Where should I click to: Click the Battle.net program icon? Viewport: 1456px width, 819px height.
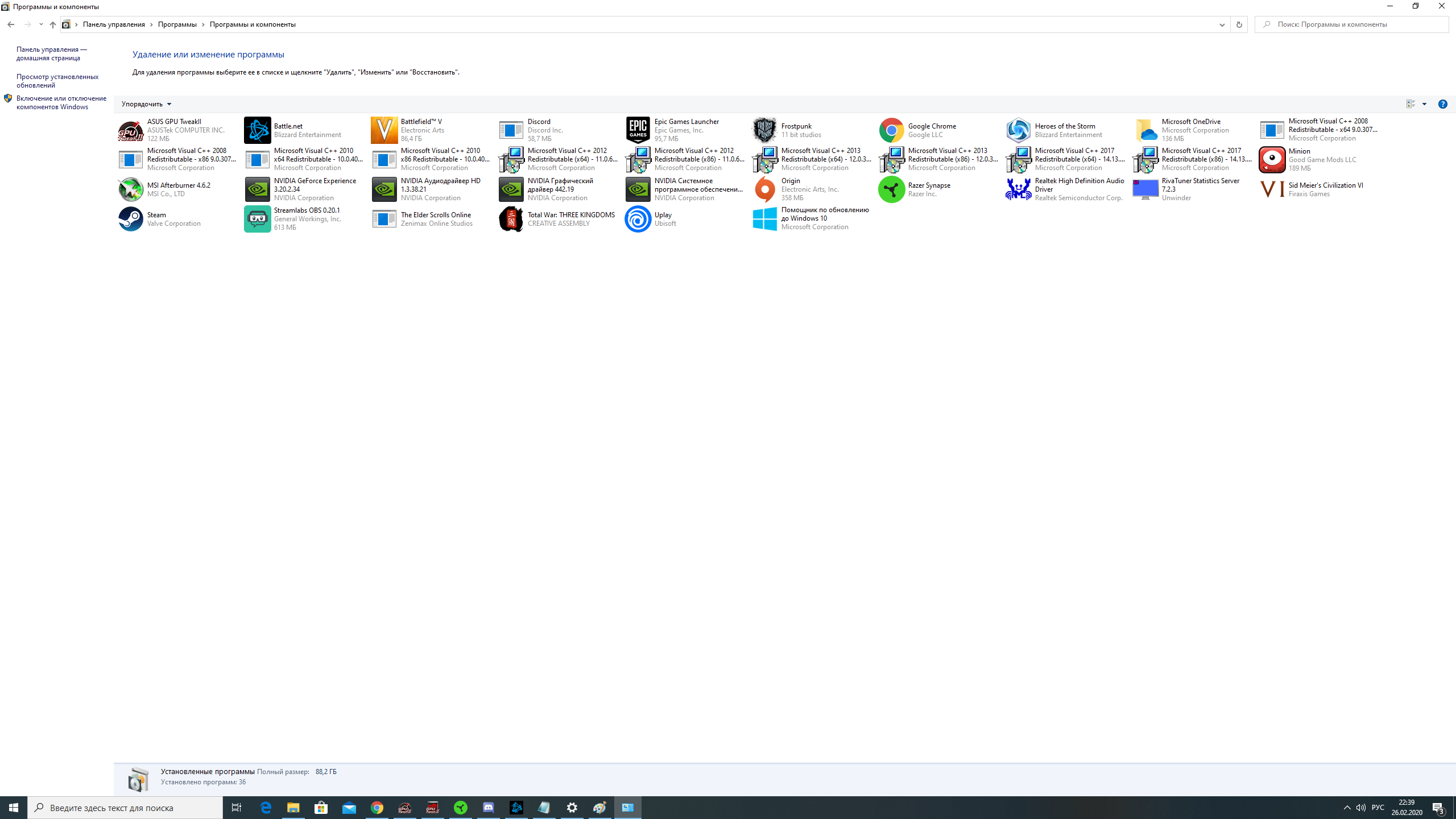point(257,130)
